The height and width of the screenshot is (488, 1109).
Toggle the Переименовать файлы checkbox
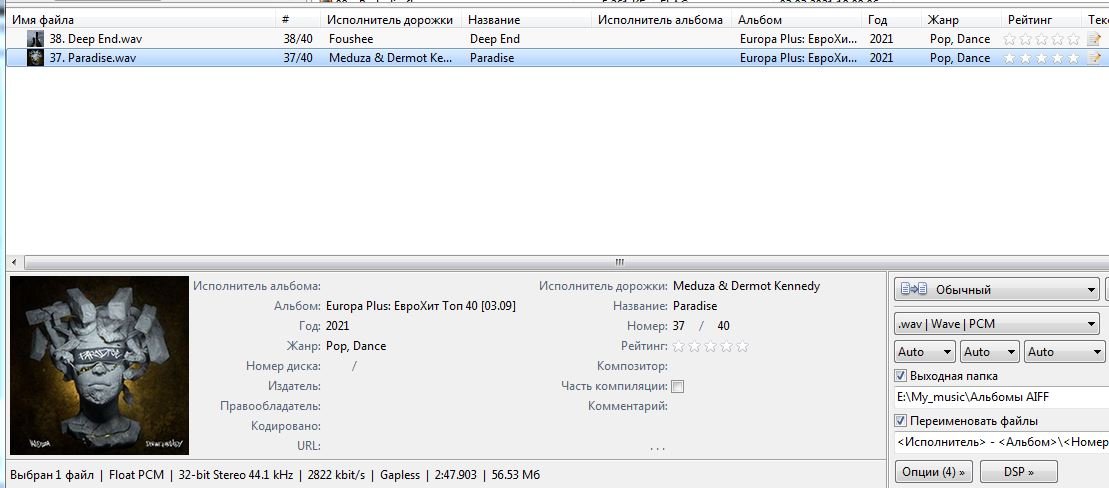pyautogui.click(x=900, y=421)
